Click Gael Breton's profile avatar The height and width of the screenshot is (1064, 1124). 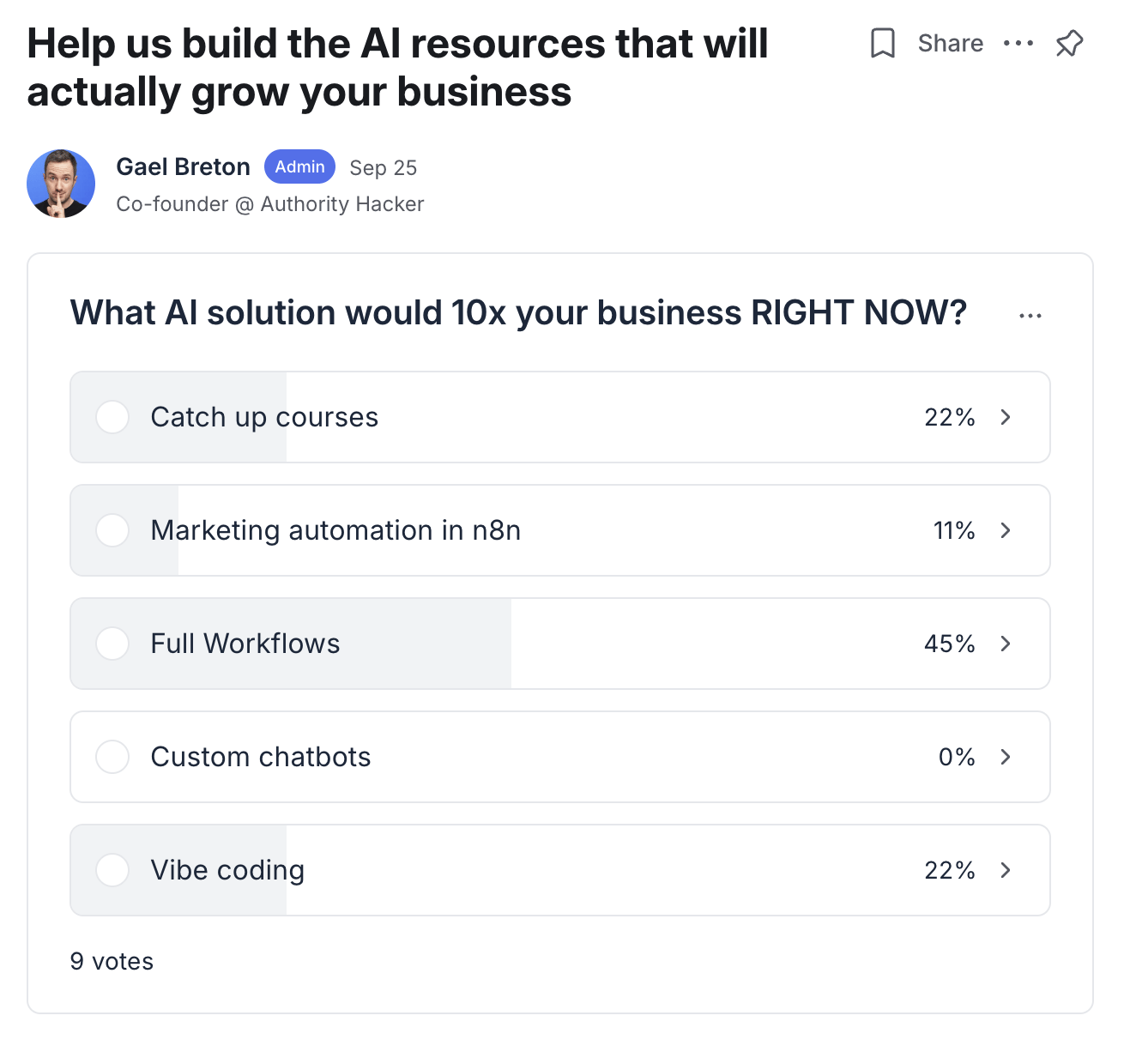(61, 184)
